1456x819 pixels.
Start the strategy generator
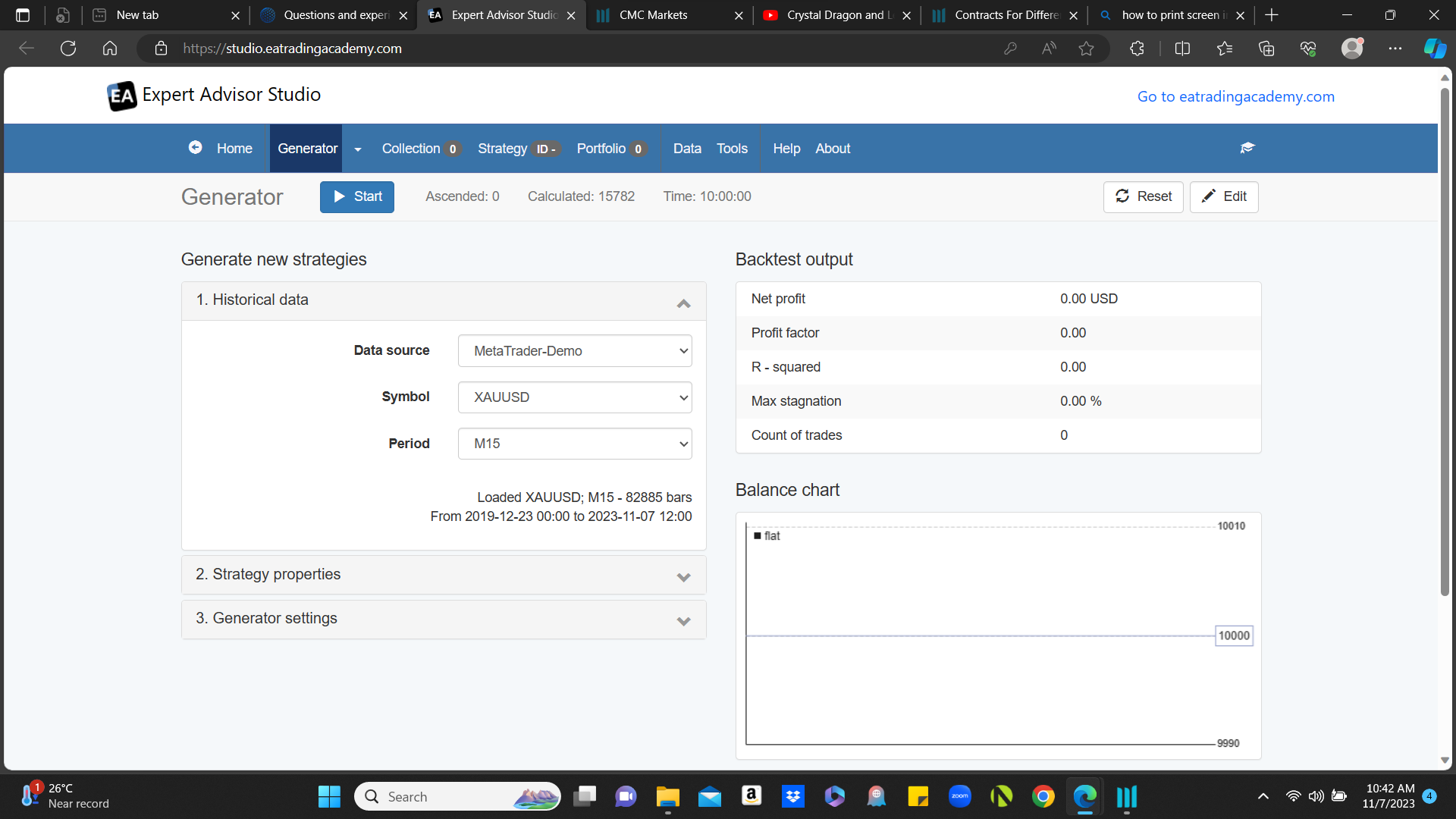click(x=357, y=197)
